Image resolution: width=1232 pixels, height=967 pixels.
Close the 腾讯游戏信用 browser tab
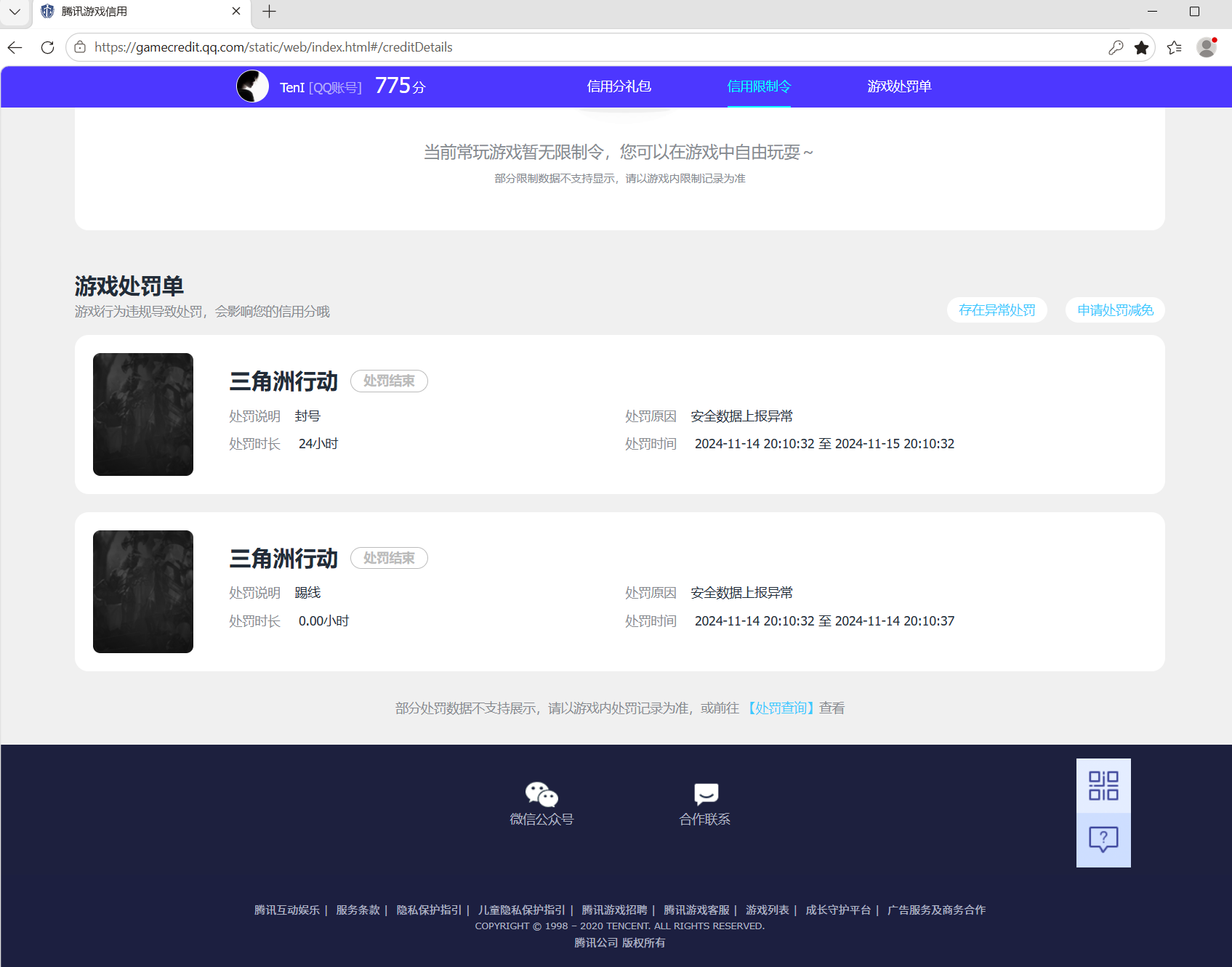[x=236, y=12]
